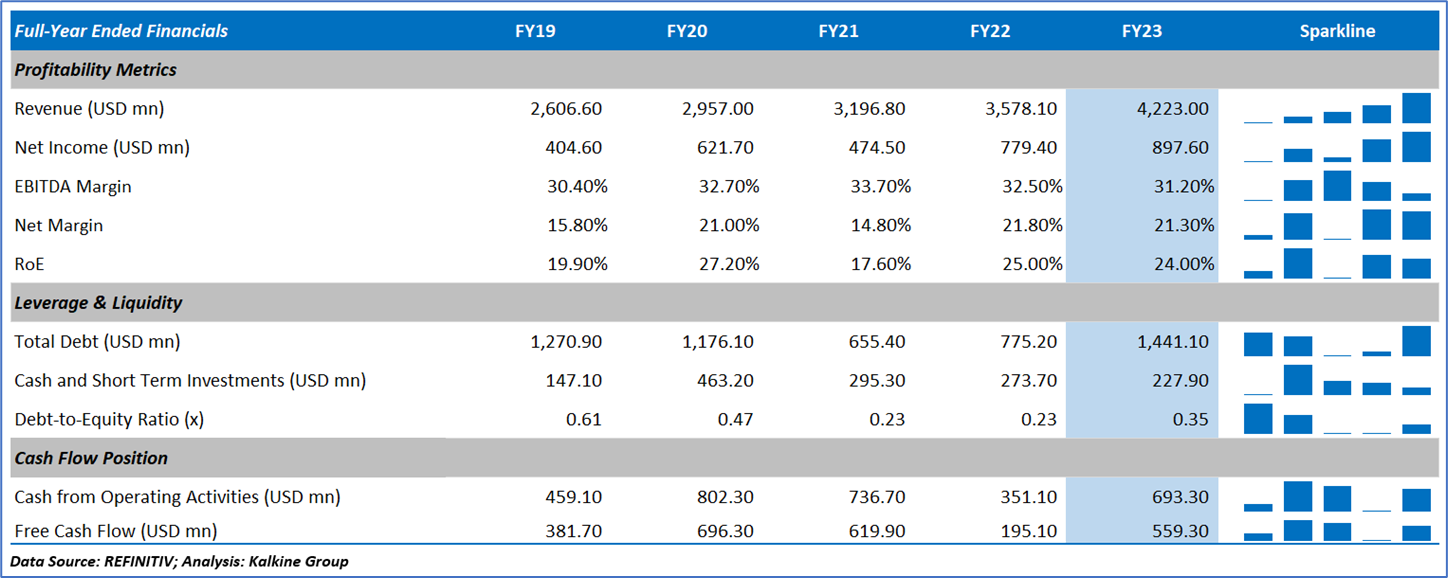Screen dimensions: 1448x578
Task: Click the Total Debt sparkline chart
Action: click(x=1337, y=342)
